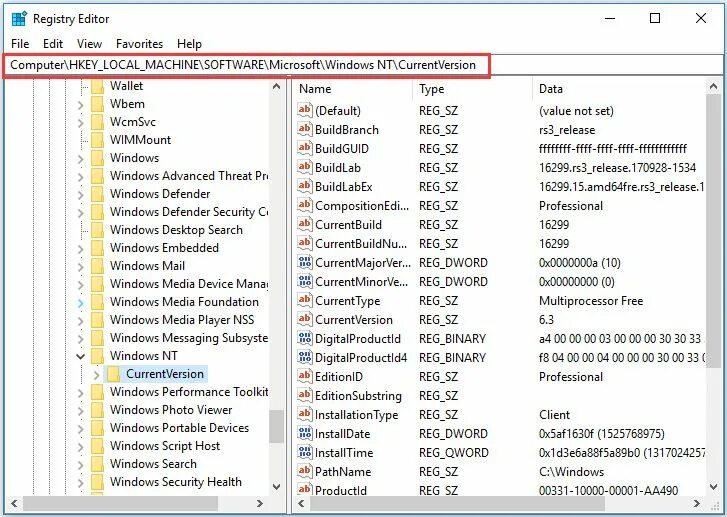Click the folder icon of Windows Mail key
The width and height of the screenshot is (727, 517).
click(x=97, y=266)
